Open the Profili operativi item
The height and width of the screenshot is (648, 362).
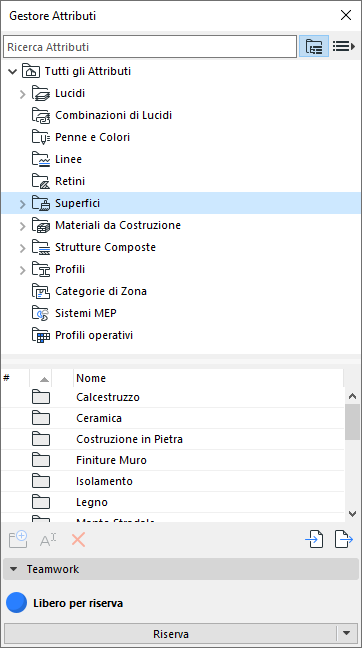coord(94,335)
